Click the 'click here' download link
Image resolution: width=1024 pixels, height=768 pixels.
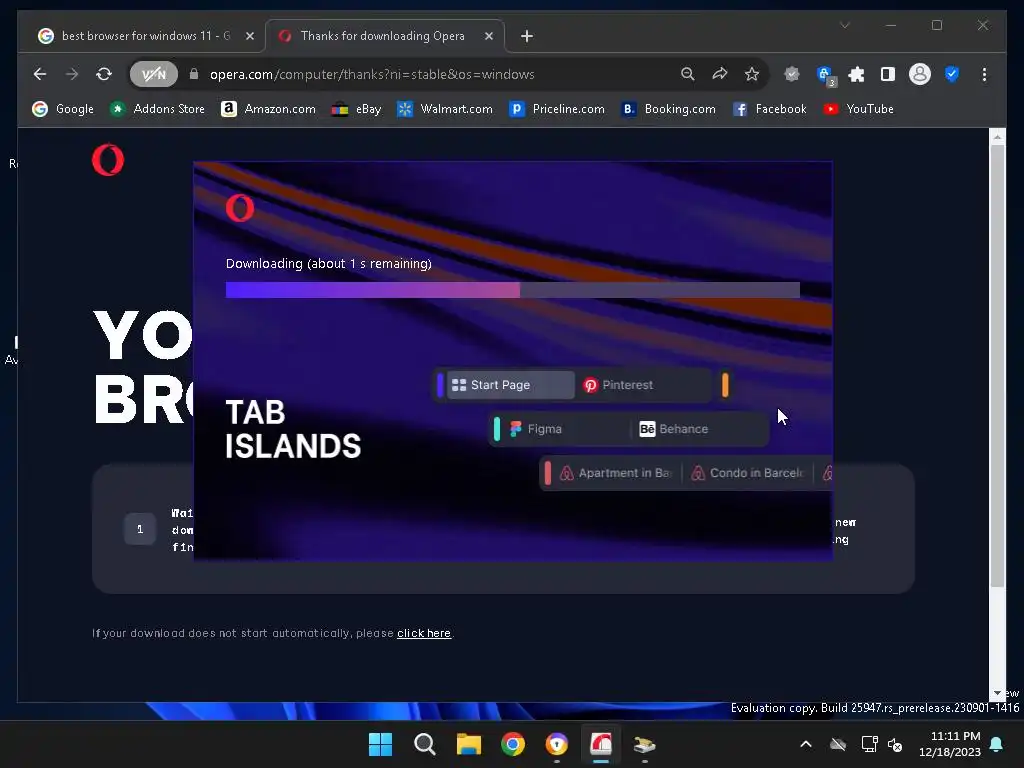[424, 633]
